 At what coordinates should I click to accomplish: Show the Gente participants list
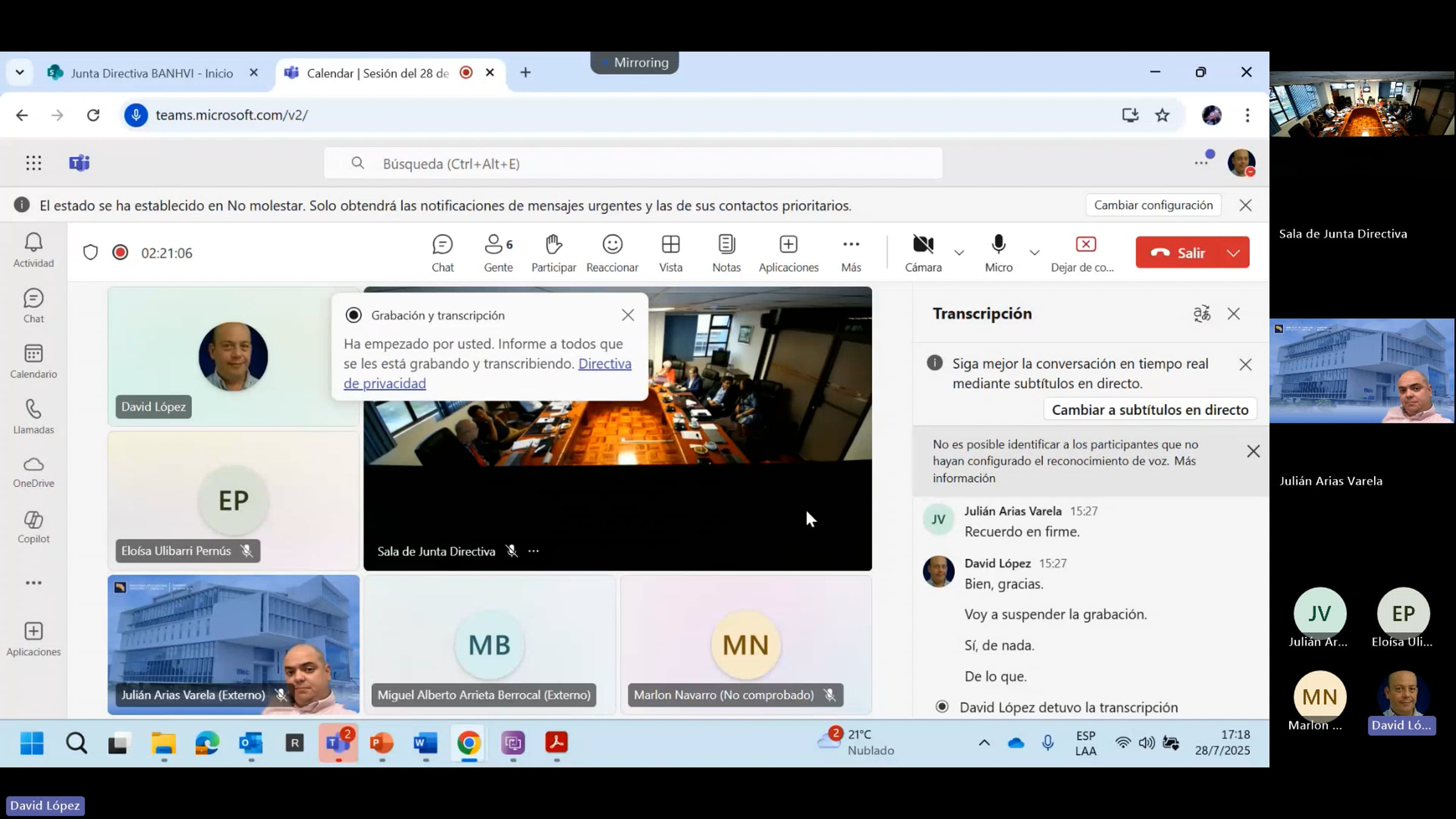498,253
